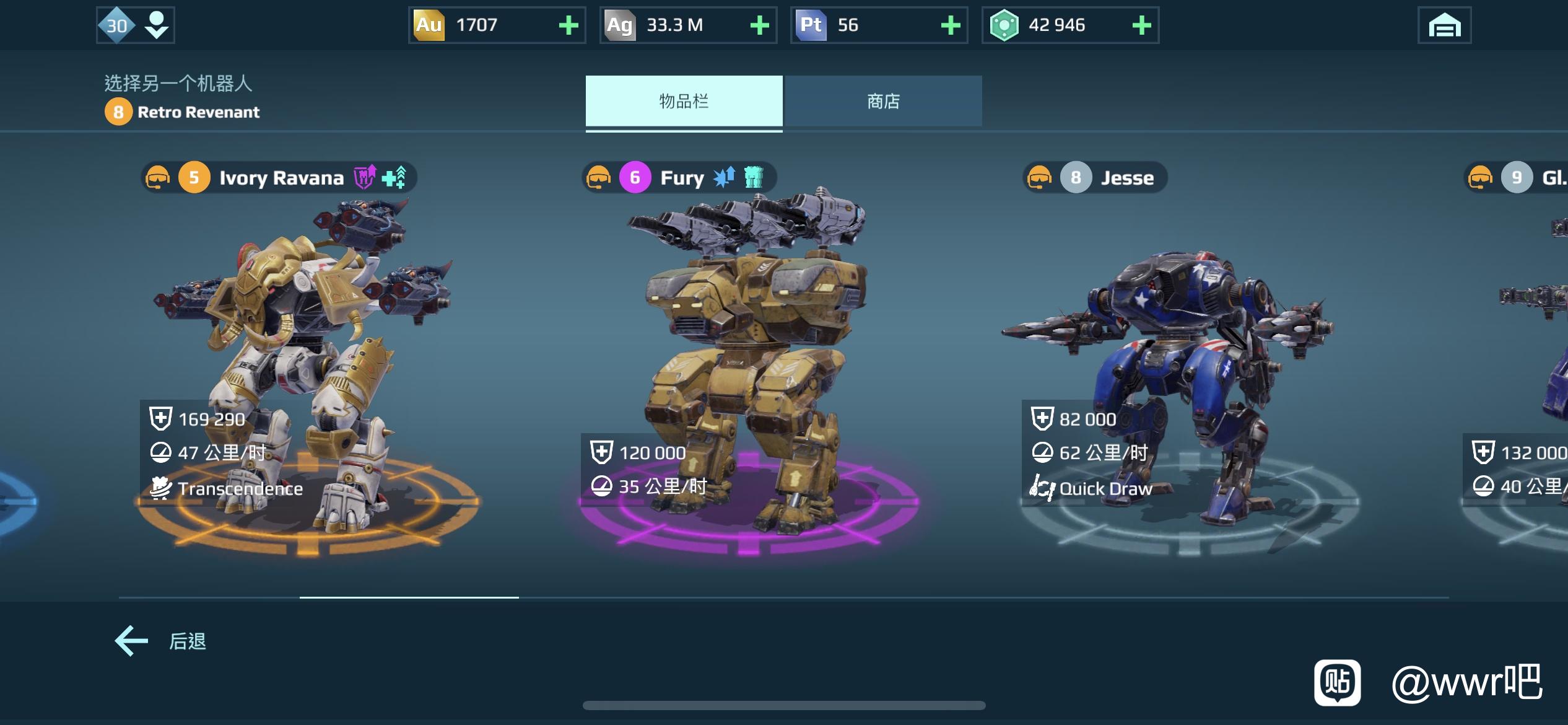1568x725 pixels.
Task: Select the Ivory Ravana robot
Action: [x=303, y=359]
